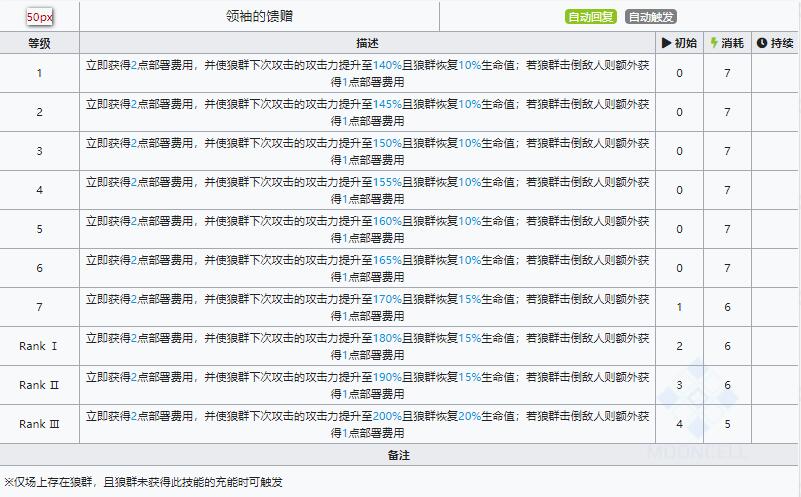Click the 描述 column header

pyautogui.click(x=367, y=43)
